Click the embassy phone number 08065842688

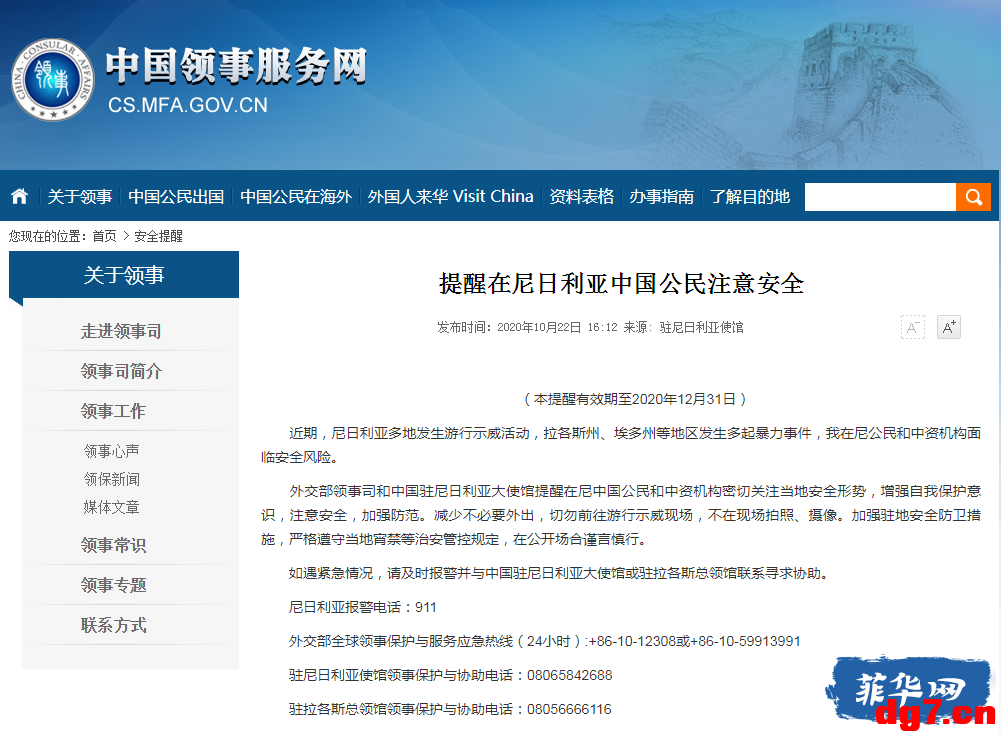[569, 675]
